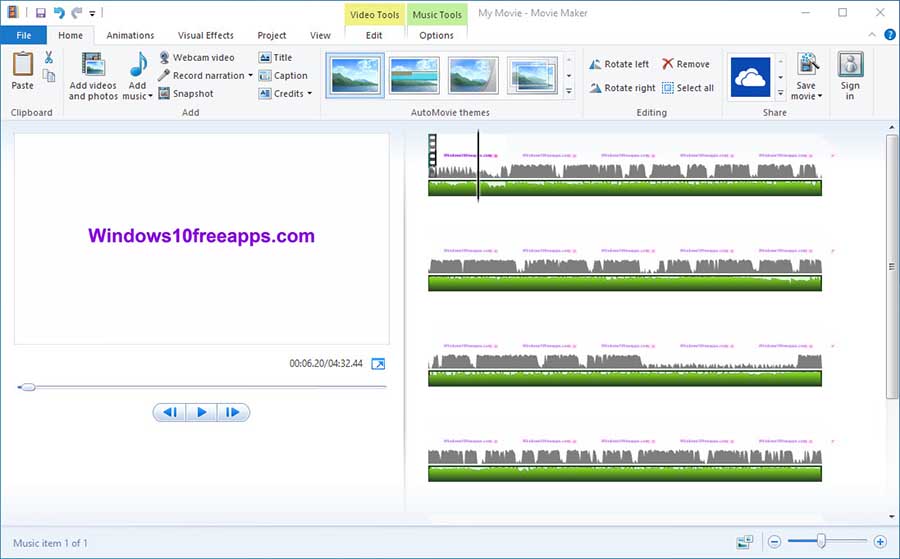Click the Sign in button
The height and width of the screenshot is (559, 900).
850,76
